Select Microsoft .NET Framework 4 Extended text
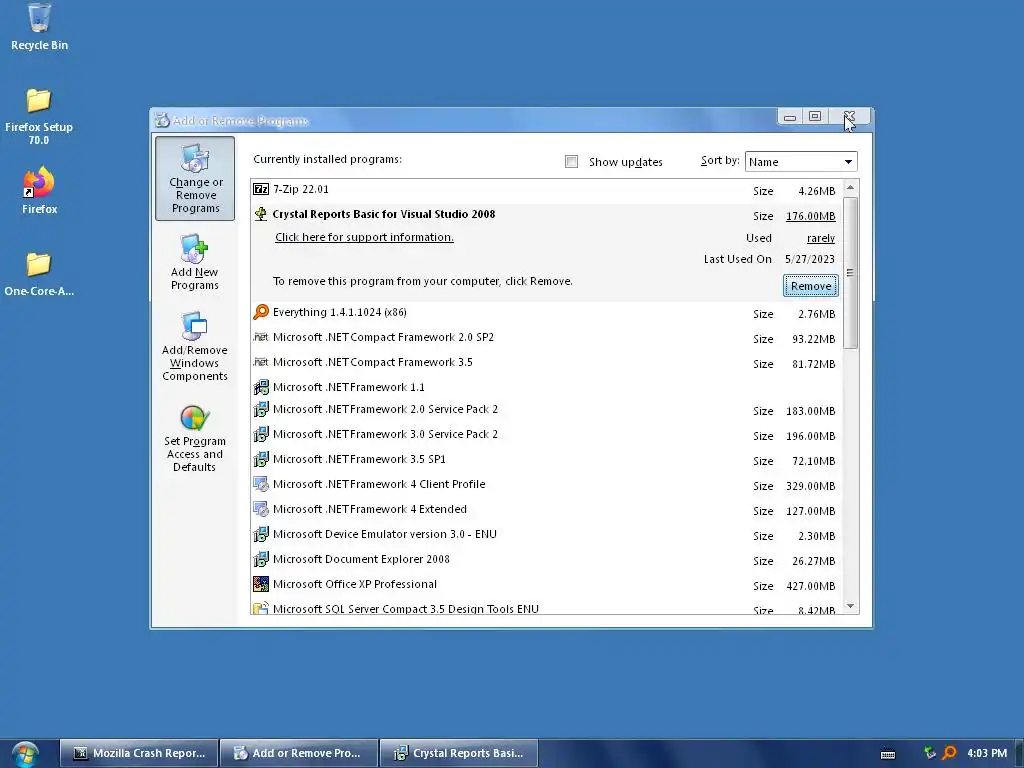 pyautogui.click(x=370, y=509)
